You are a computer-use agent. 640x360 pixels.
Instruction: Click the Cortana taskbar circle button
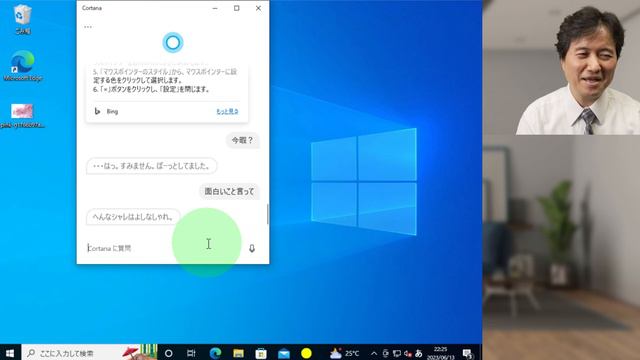[x=168, y=353]
